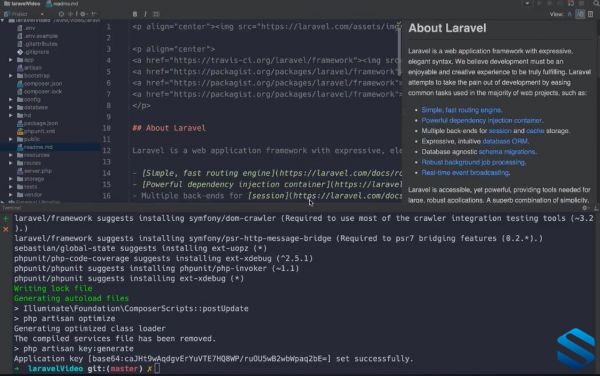600x376 pixels.
Task: Click the third markdown toolbar icon after italic
Action: (x=156, y=14)
